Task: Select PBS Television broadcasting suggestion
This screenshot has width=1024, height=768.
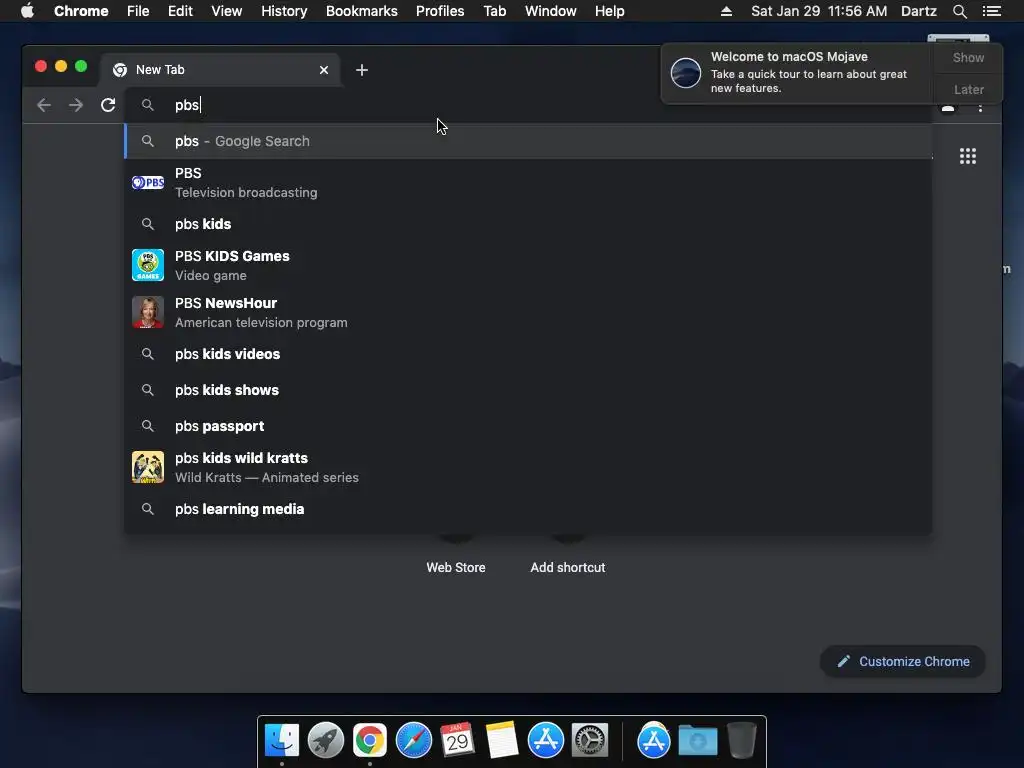Action: click(528, 183)
